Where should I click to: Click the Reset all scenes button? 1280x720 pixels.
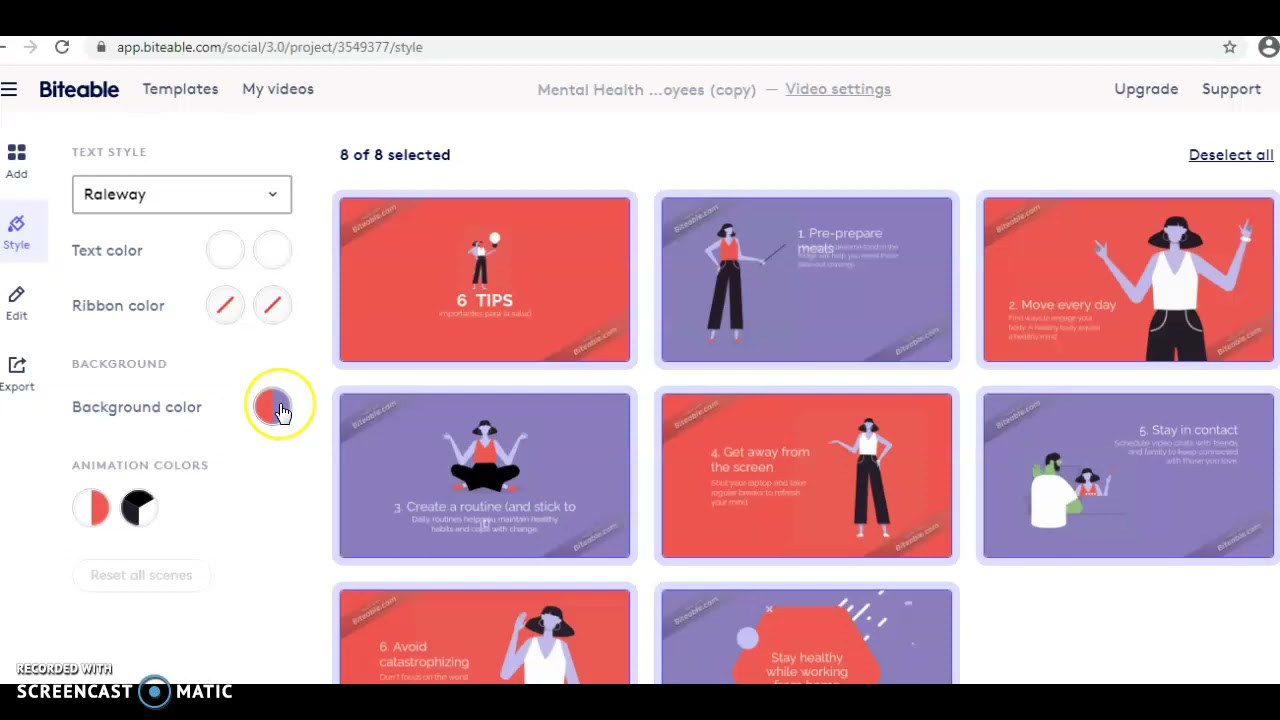coord(141,575)
